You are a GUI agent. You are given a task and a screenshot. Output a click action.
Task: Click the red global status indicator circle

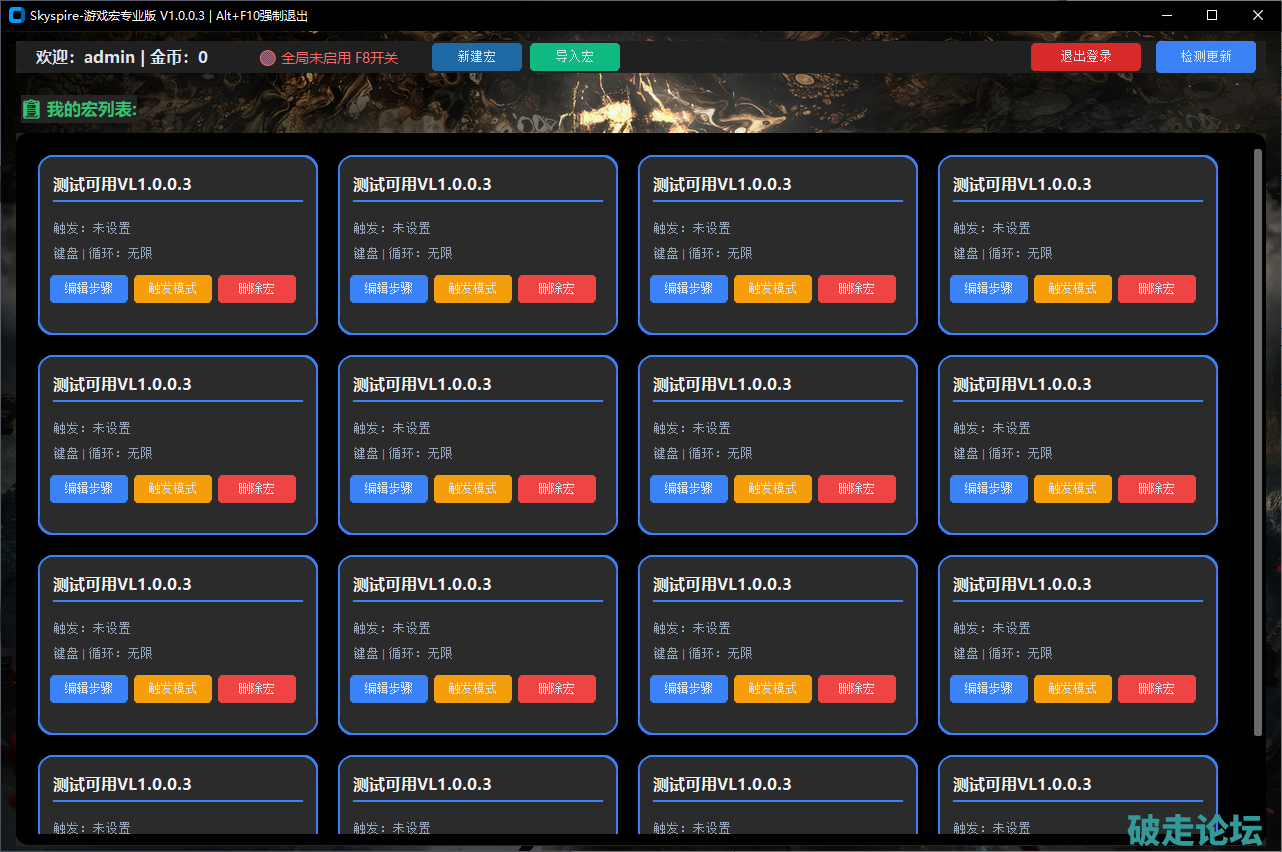click(267, 58)
